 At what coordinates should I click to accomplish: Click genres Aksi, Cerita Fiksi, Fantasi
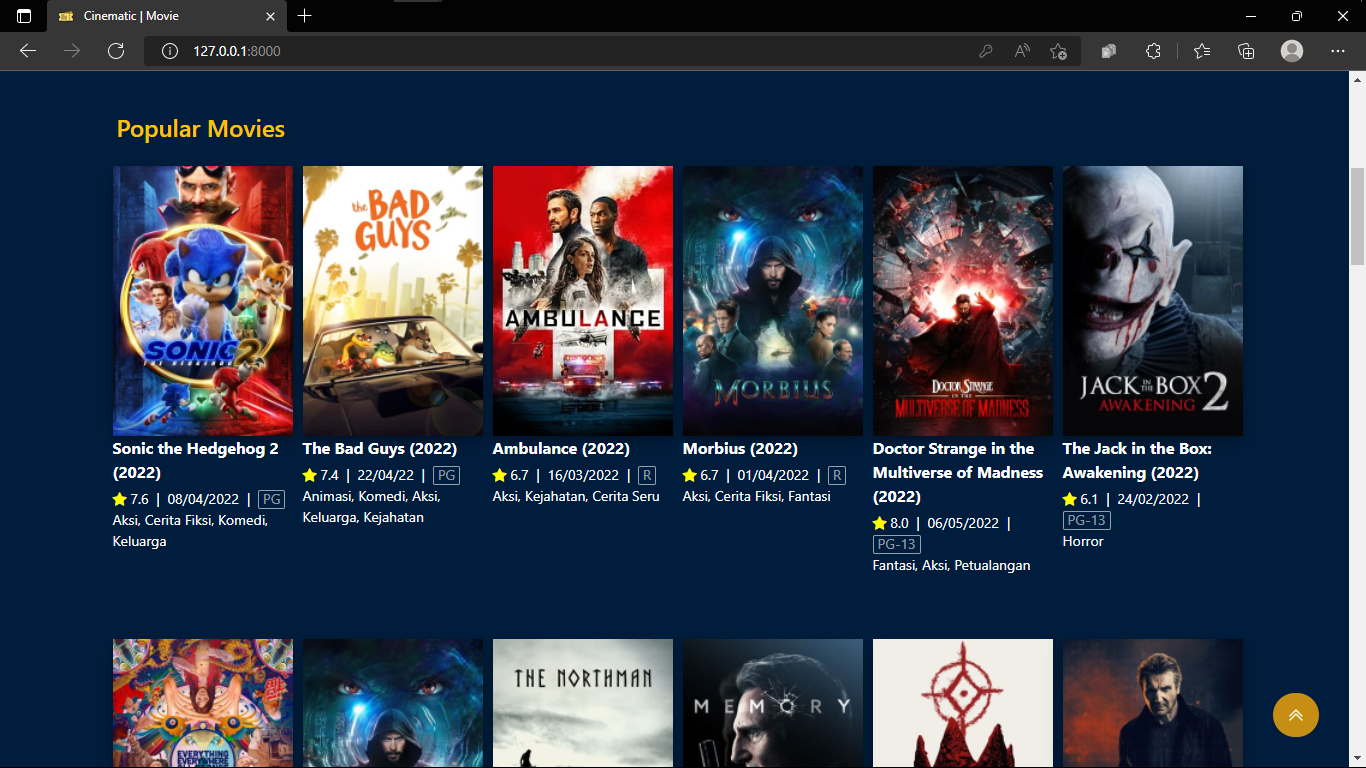tap(757, 496)
